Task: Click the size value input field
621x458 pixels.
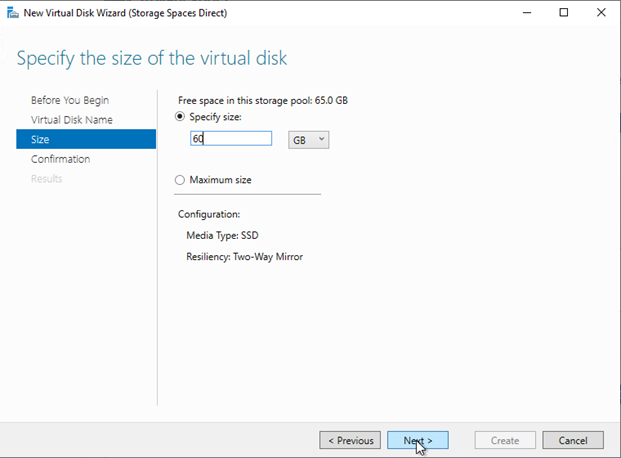Action: coord(231,139)
